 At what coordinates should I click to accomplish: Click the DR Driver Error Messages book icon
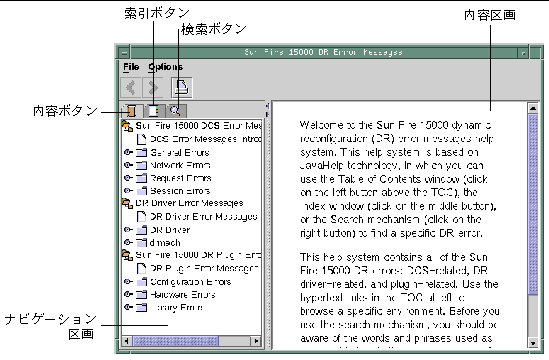[x=127, y=203]
